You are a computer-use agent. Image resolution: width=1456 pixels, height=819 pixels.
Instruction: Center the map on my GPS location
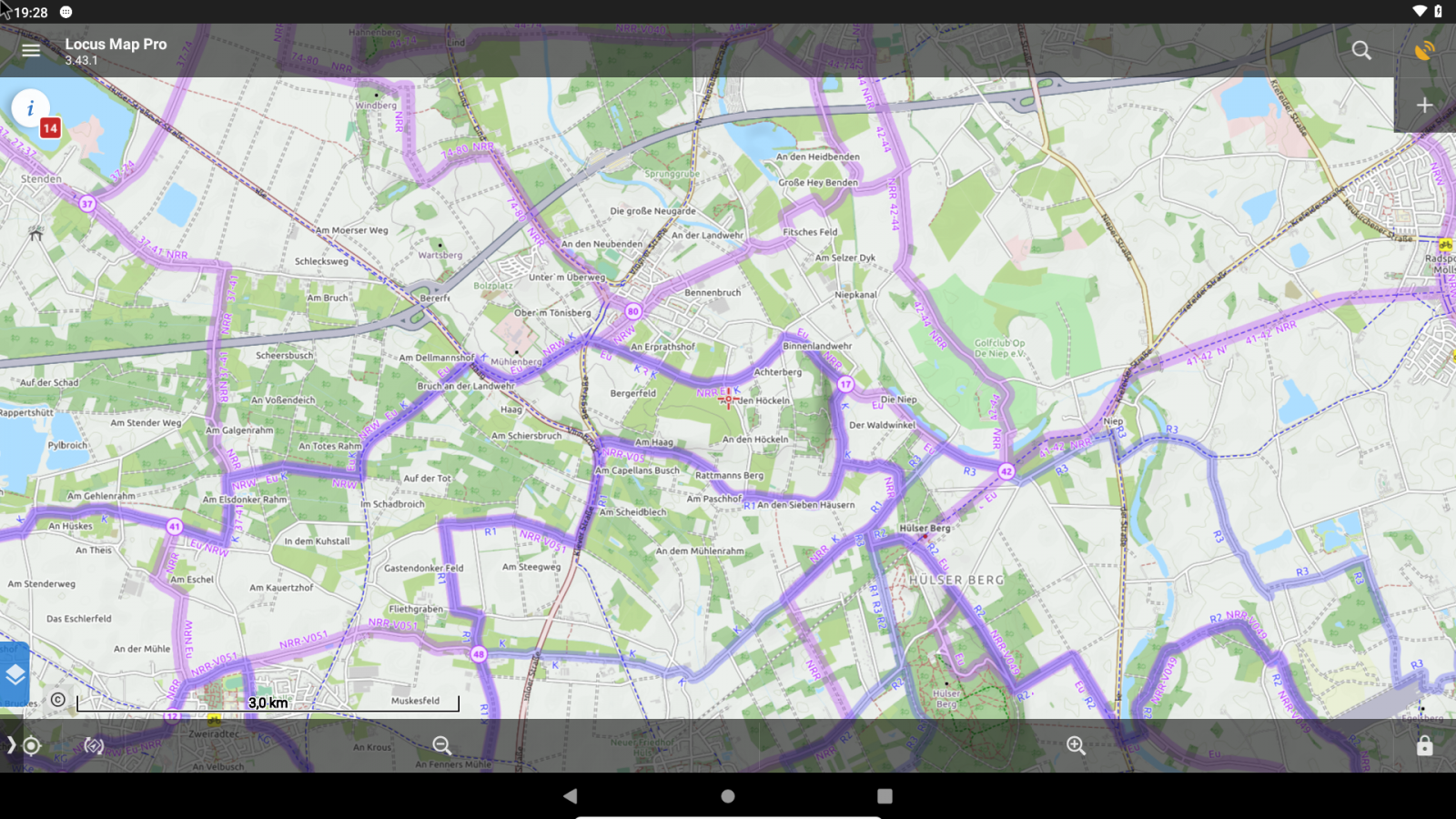pyautogui.click(x=32, y=746)
